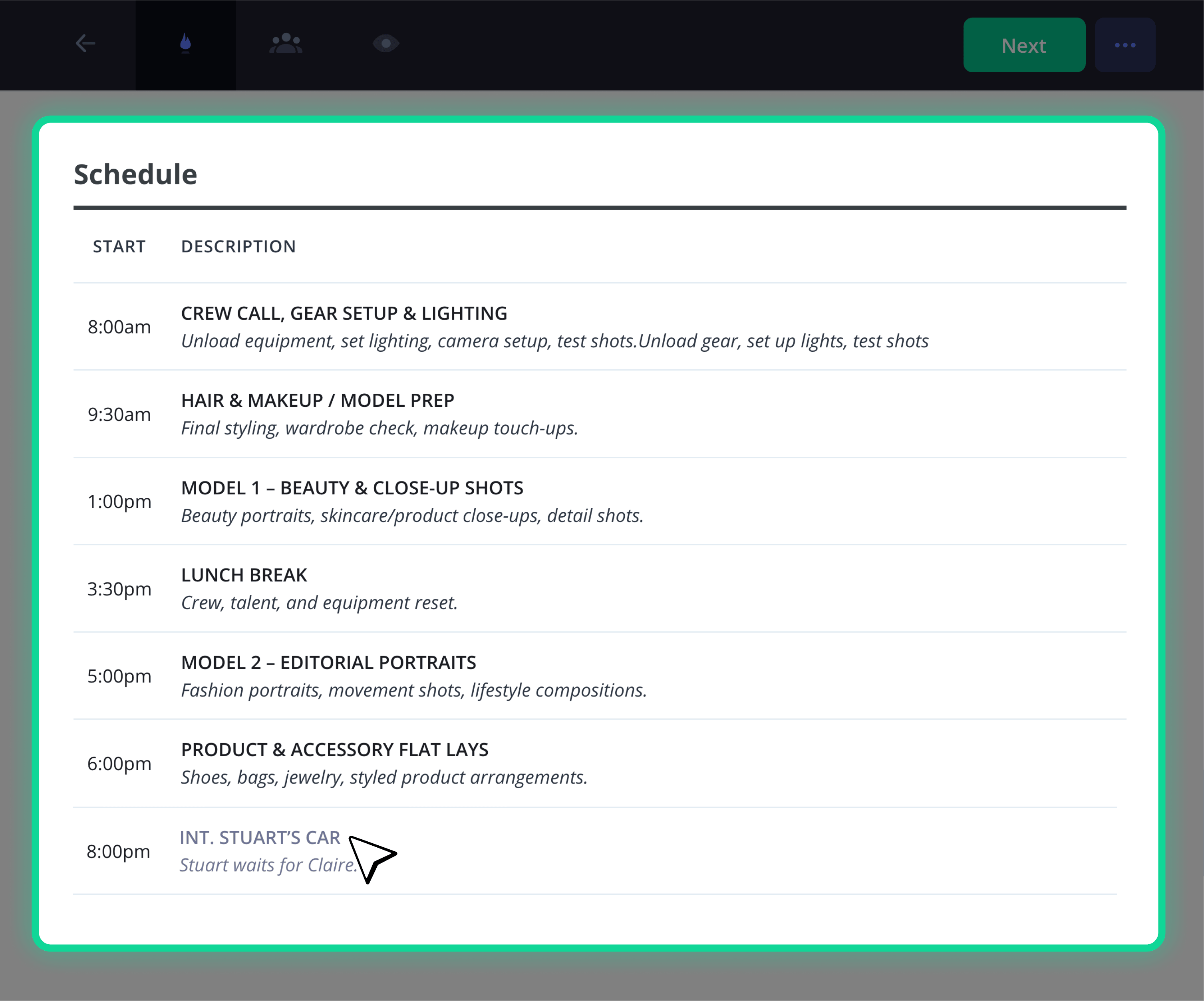Click the 8:00am start time

point(119,327)
